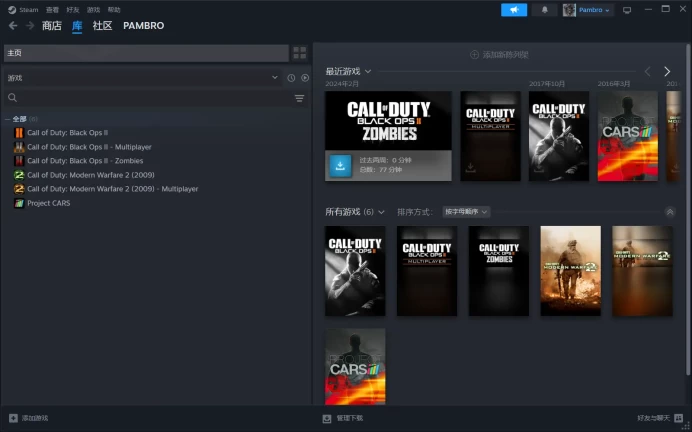Open 好友与聊天 panel
This screenshot has width=692, height=432.
coord(653,418)
